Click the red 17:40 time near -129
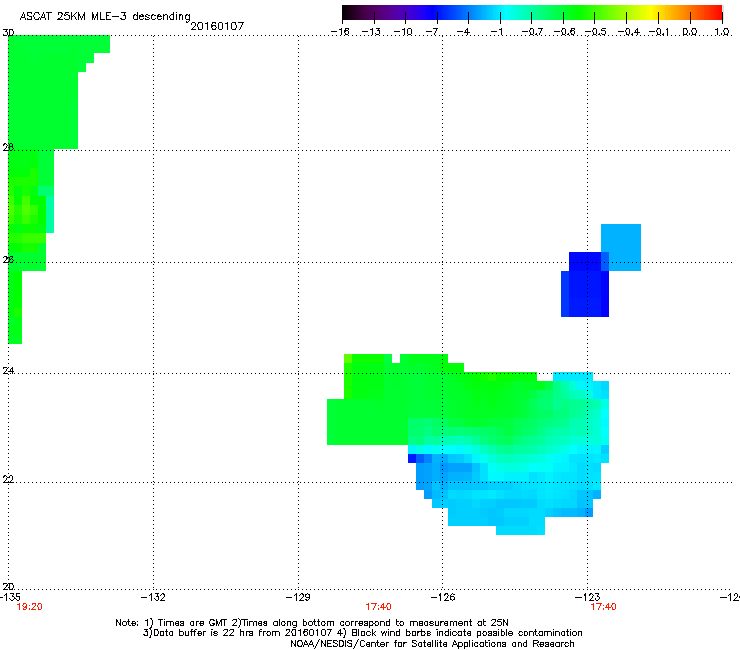The image size is (740, 650). [x=378, y=607]
